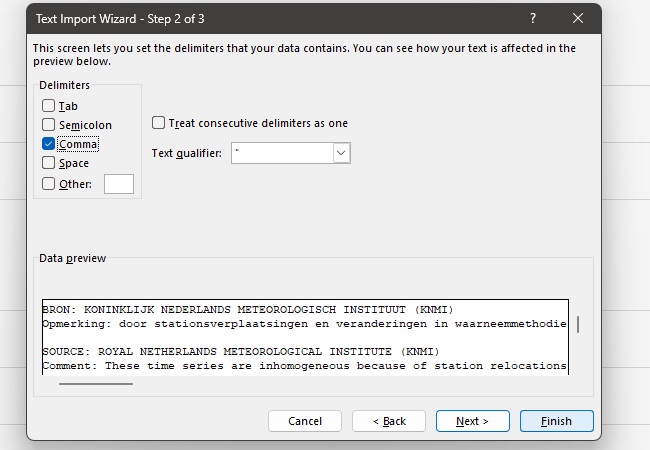
Task: Close the Text Import Wizard dialog
Action: (577, 18)
